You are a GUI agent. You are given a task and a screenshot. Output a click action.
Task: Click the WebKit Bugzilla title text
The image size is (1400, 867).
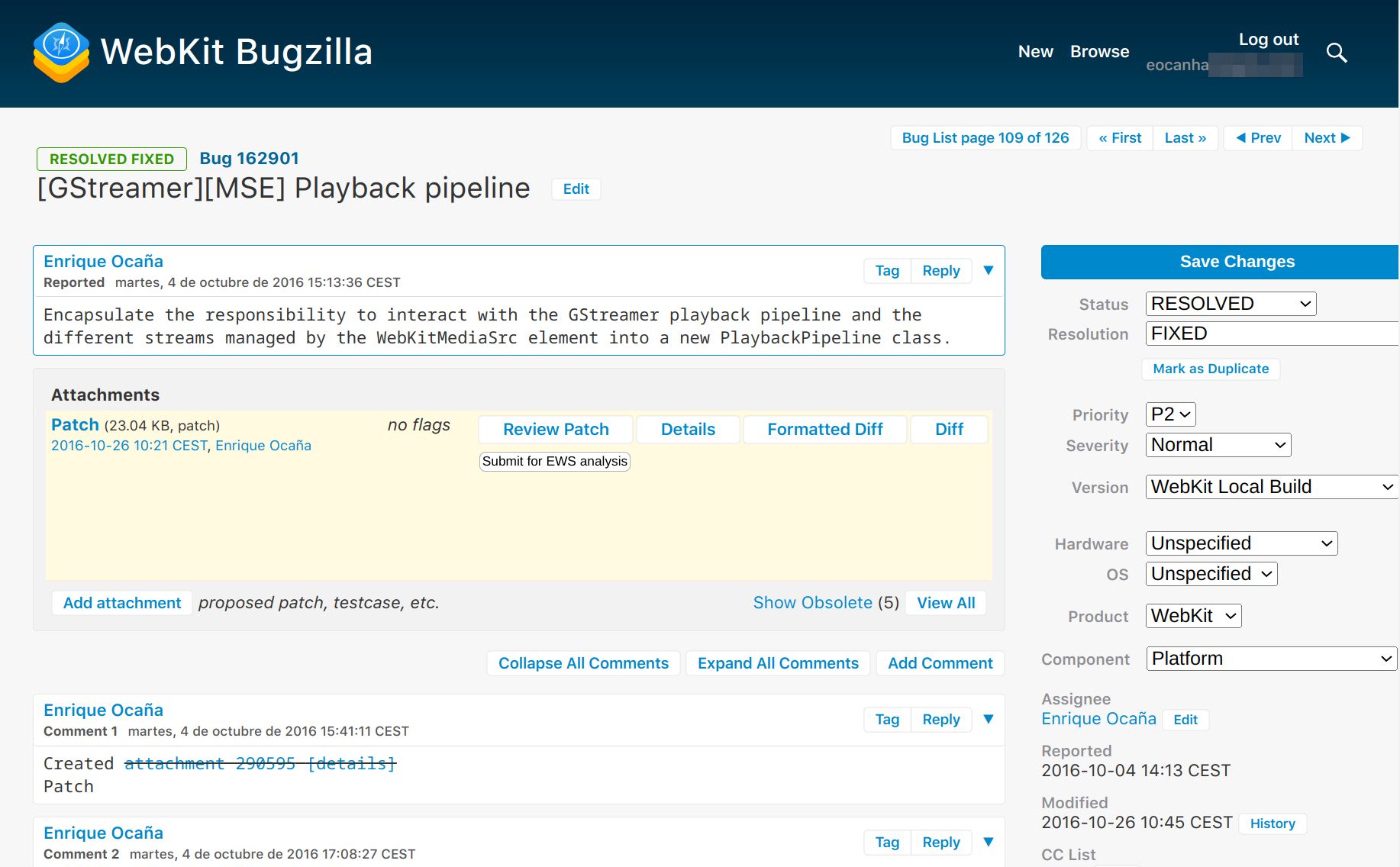point(237,52)
